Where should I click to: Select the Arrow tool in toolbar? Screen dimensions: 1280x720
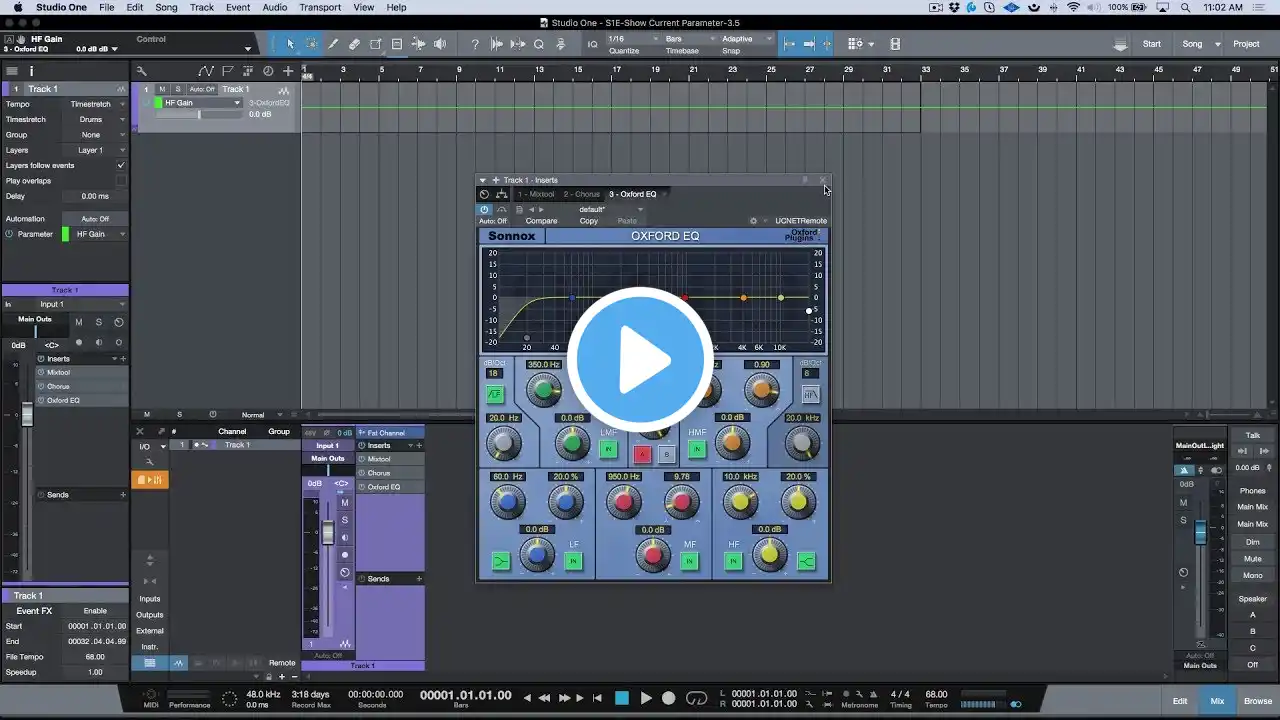coord(291,44)
